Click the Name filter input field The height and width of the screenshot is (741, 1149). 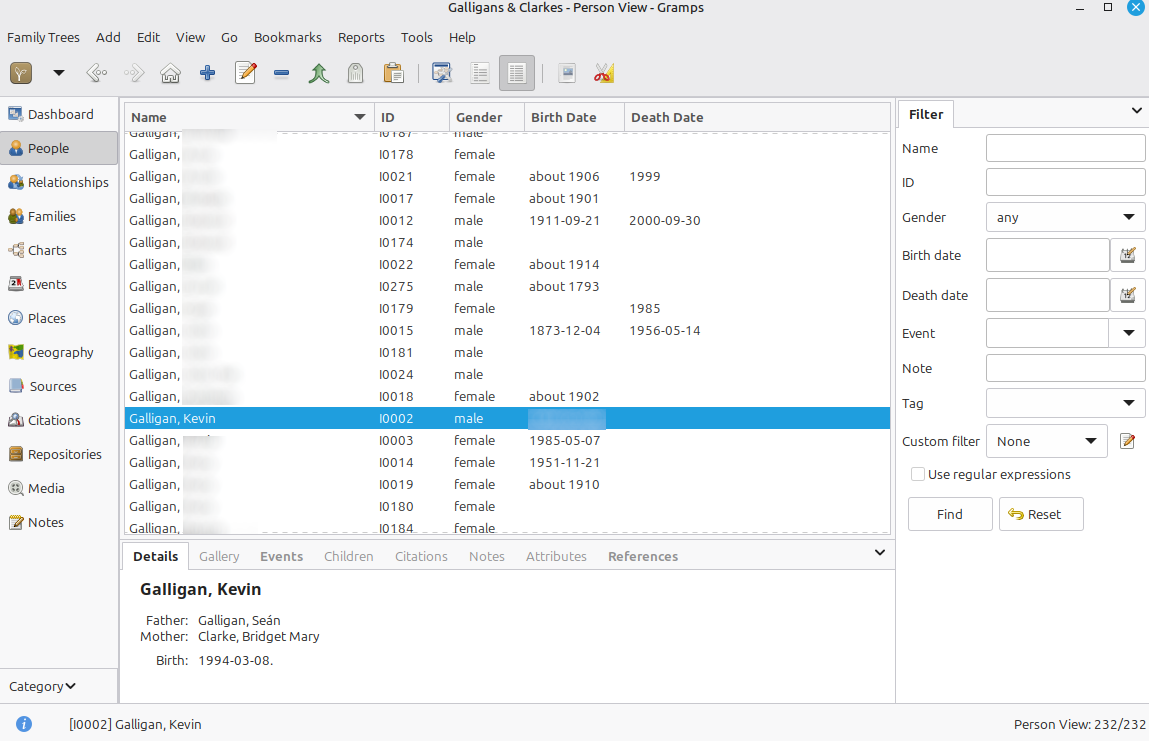click(x=1065, y=148)
